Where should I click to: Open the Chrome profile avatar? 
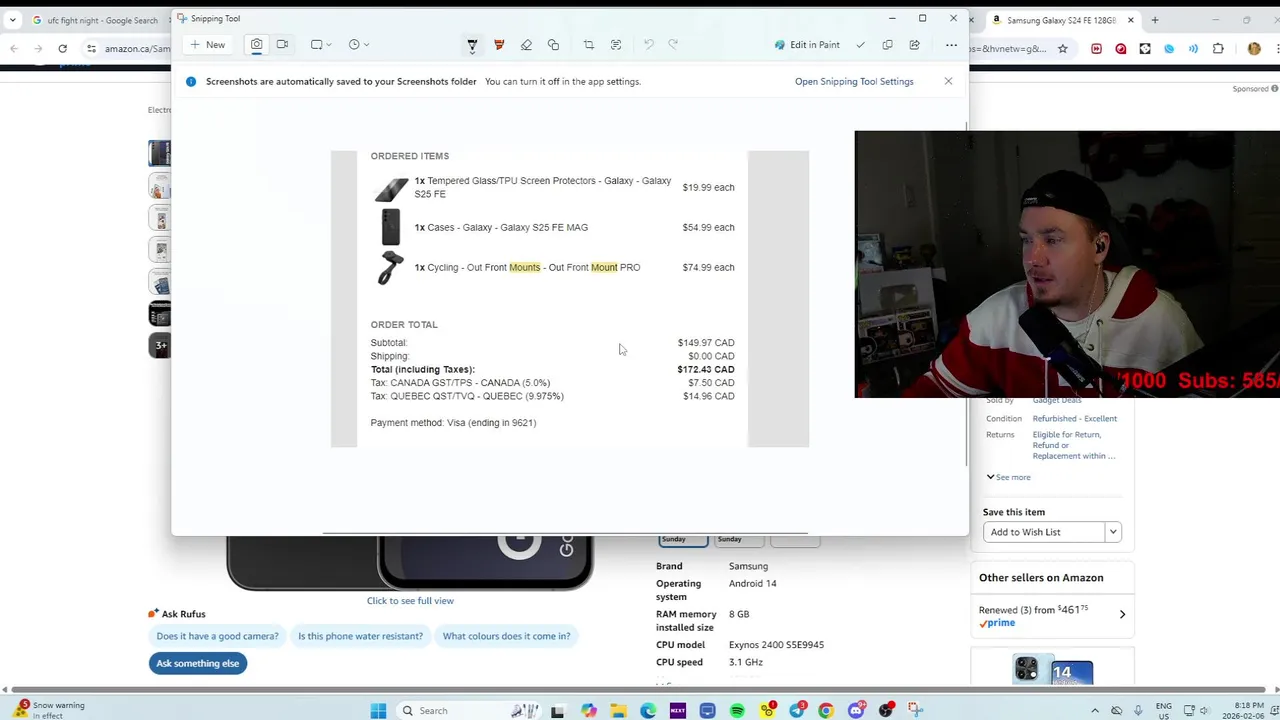(x=1254, y=48)
